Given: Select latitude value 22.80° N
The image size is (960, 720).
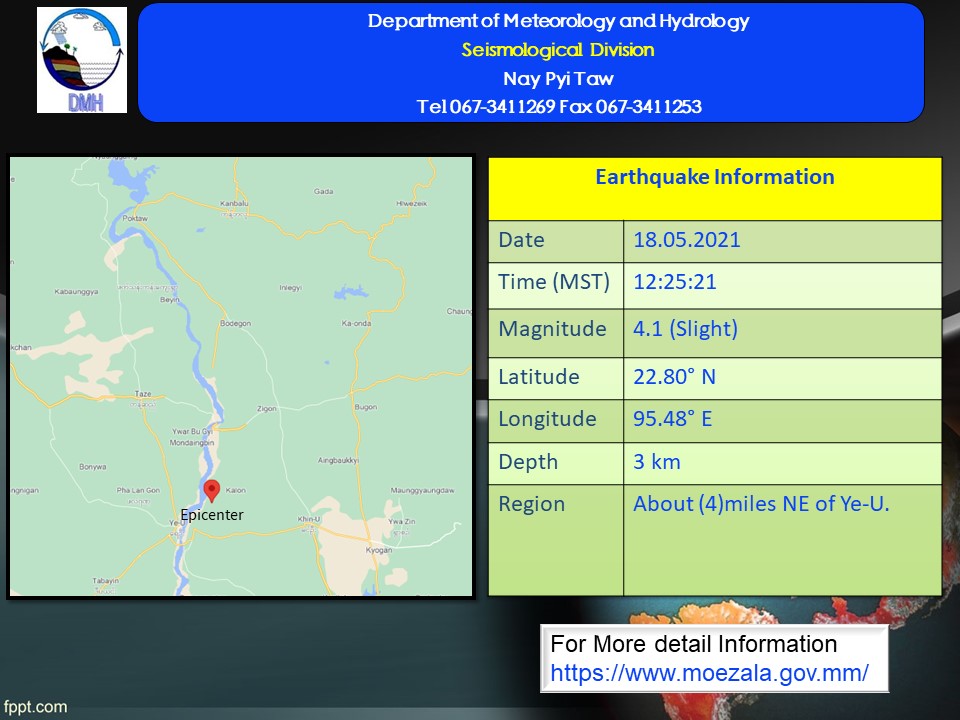Looking at the screenshot, I should (674, 377).
